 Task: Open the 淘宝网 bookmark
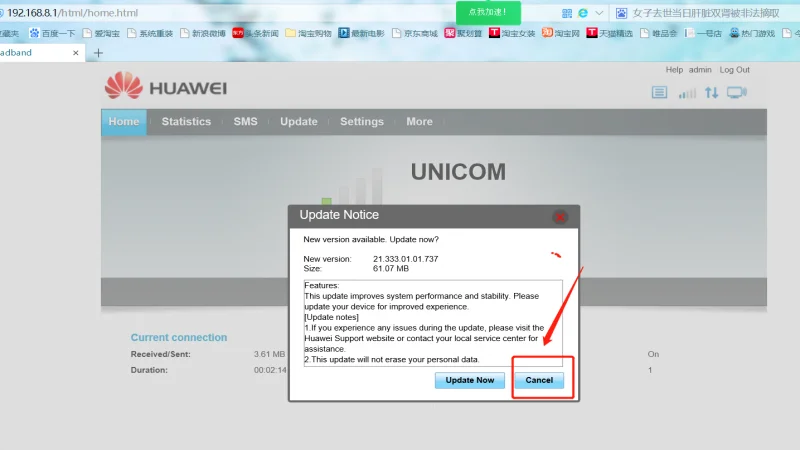coord(561,33)
